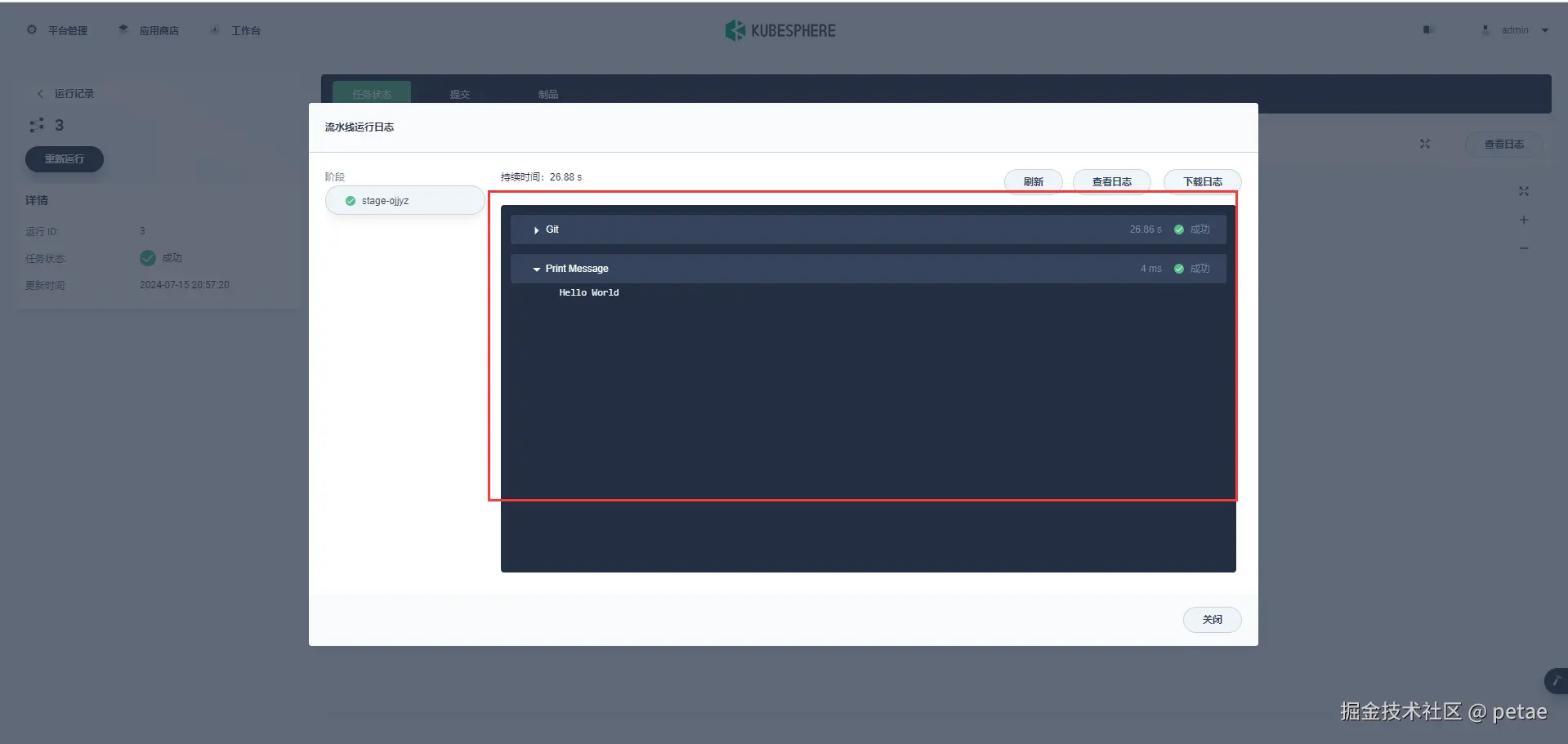Click the icon left of admin
This screenshot has width=1568, height=744.
1485,29
